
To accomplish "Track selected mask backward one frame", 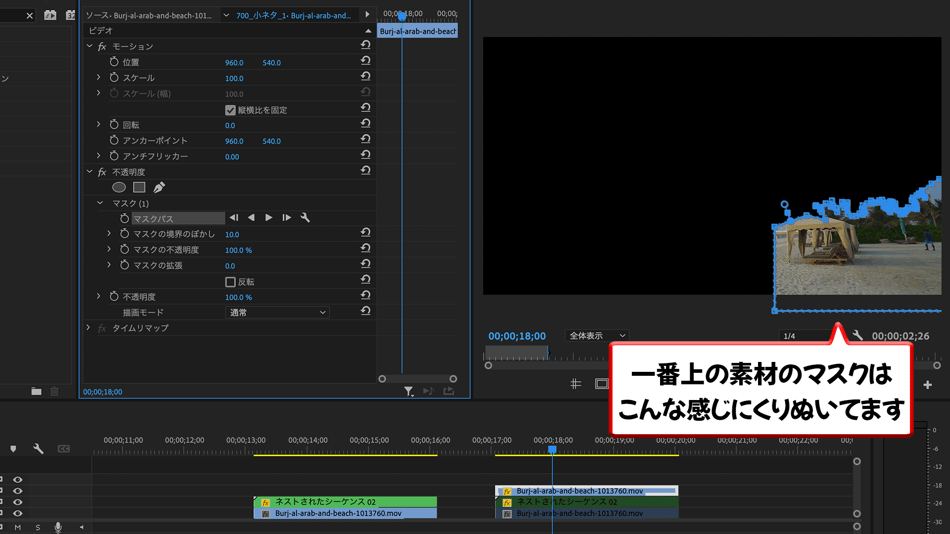I will tap(251, 218).
